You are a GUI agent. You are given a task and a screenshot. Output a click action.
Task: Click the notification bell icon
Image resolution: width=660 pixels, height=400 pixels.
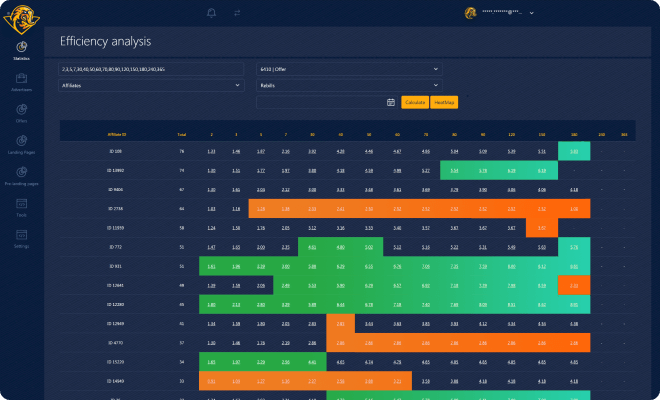(211, 13)
